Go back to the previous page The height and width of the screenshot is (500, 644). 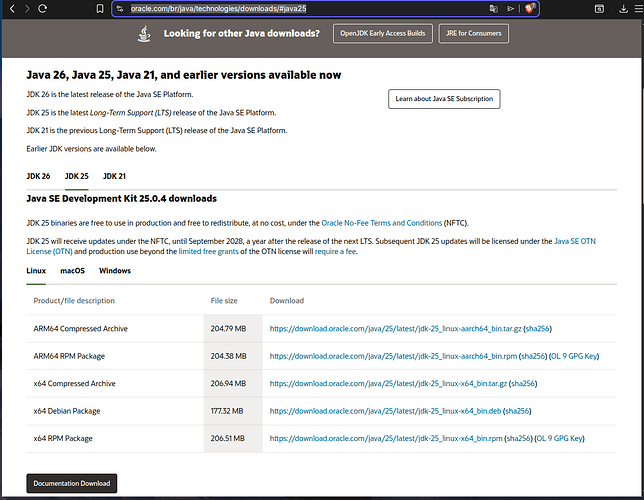tap(12, 9)
